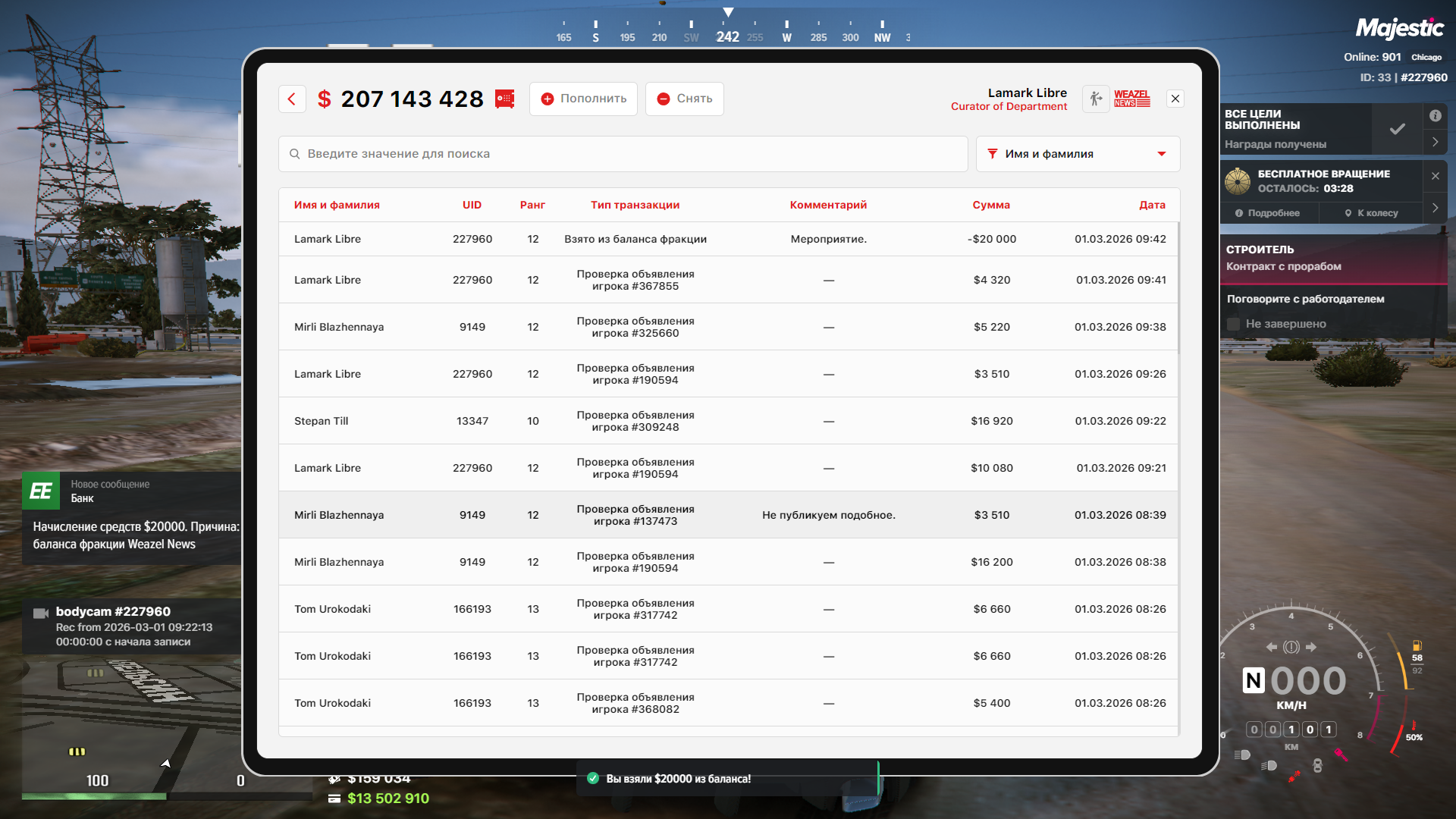Image resolution: width=1456 pixels, height=819 pixels.
Task: Click the red back arrow button
Action: pos(292,99)
